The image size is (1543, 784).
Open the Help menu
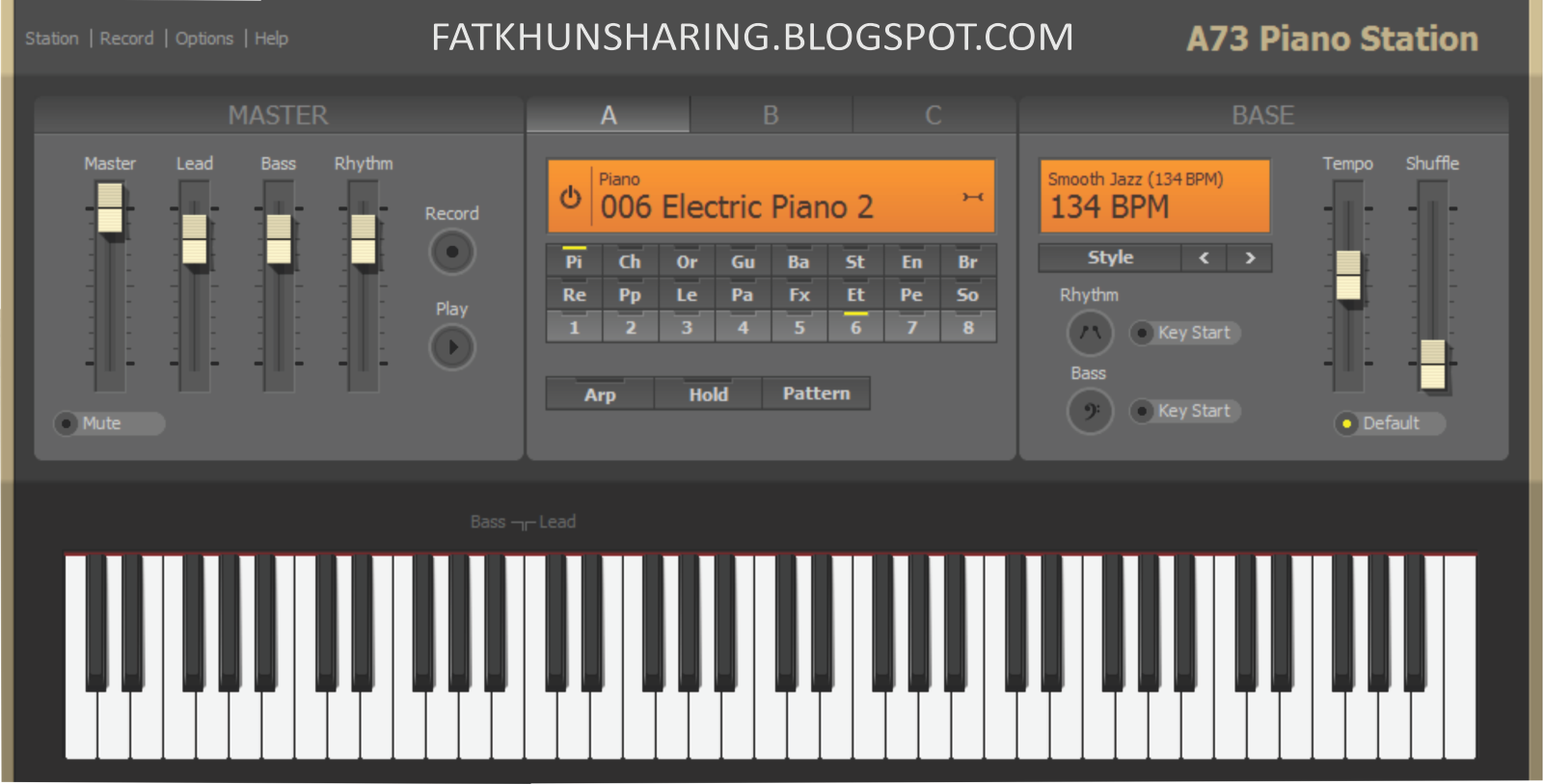[271, 39]
